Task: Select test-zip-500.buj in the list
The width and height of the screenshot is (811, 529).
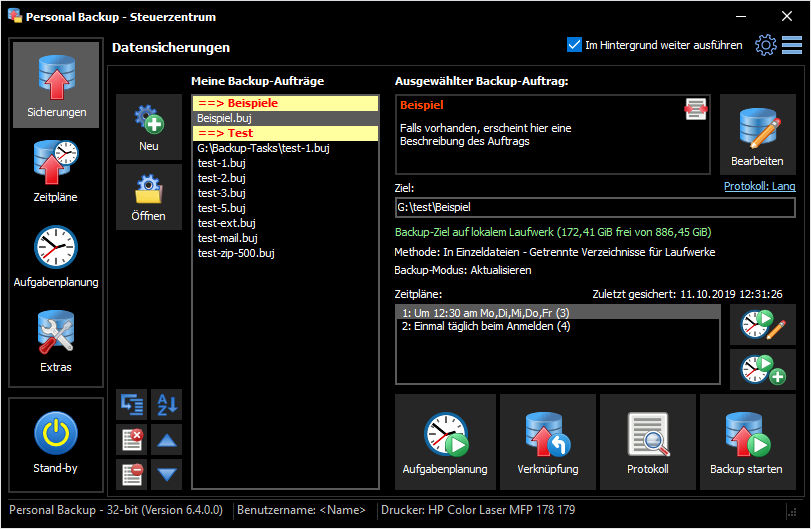Action: [286, 253]
